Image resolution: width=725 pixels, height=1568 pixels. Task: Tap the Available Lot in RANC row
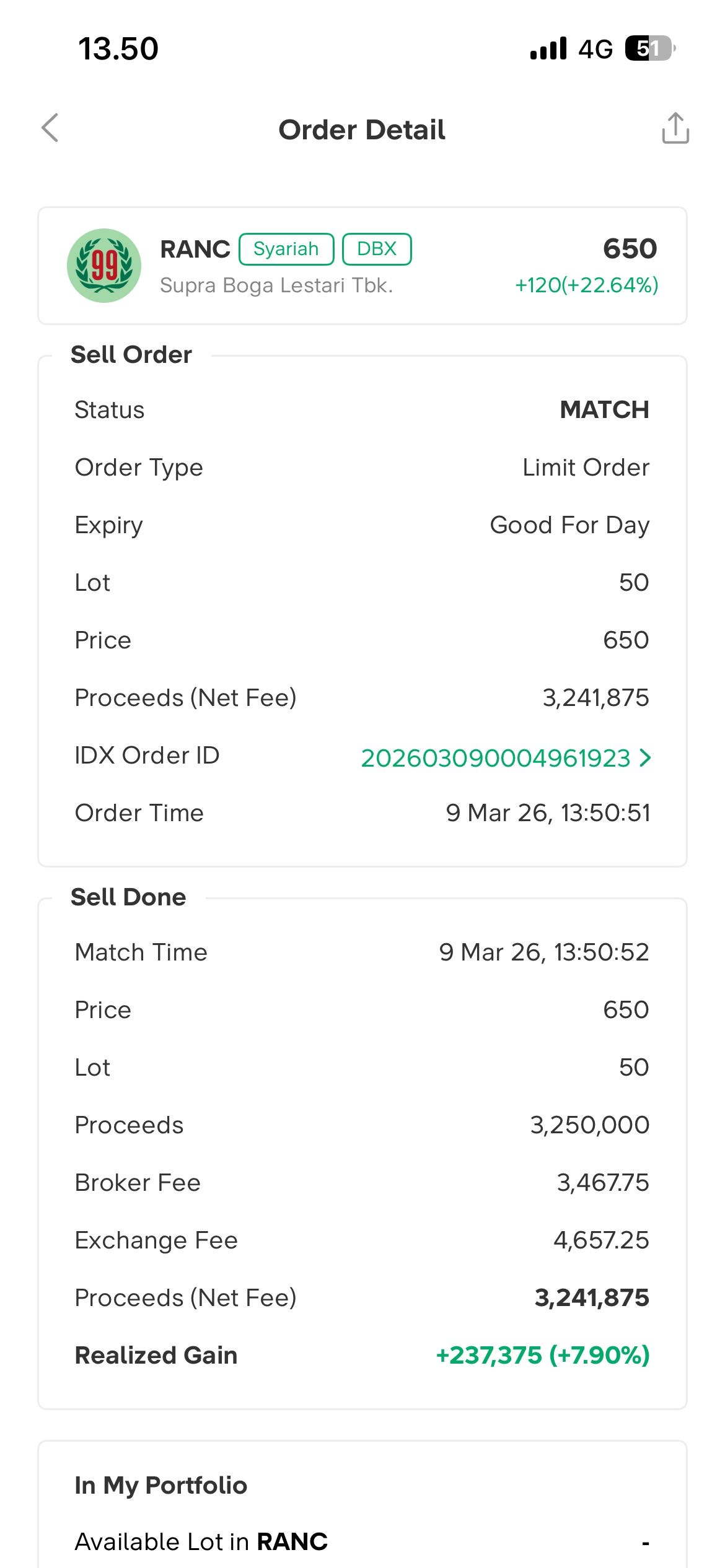[x=362, y=1541]
